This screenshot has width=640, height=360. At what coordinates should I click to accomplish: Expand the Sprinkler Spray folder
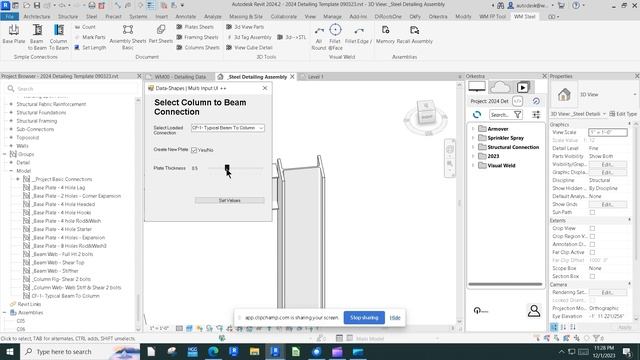pyautogui.click(x=473, y=138)
